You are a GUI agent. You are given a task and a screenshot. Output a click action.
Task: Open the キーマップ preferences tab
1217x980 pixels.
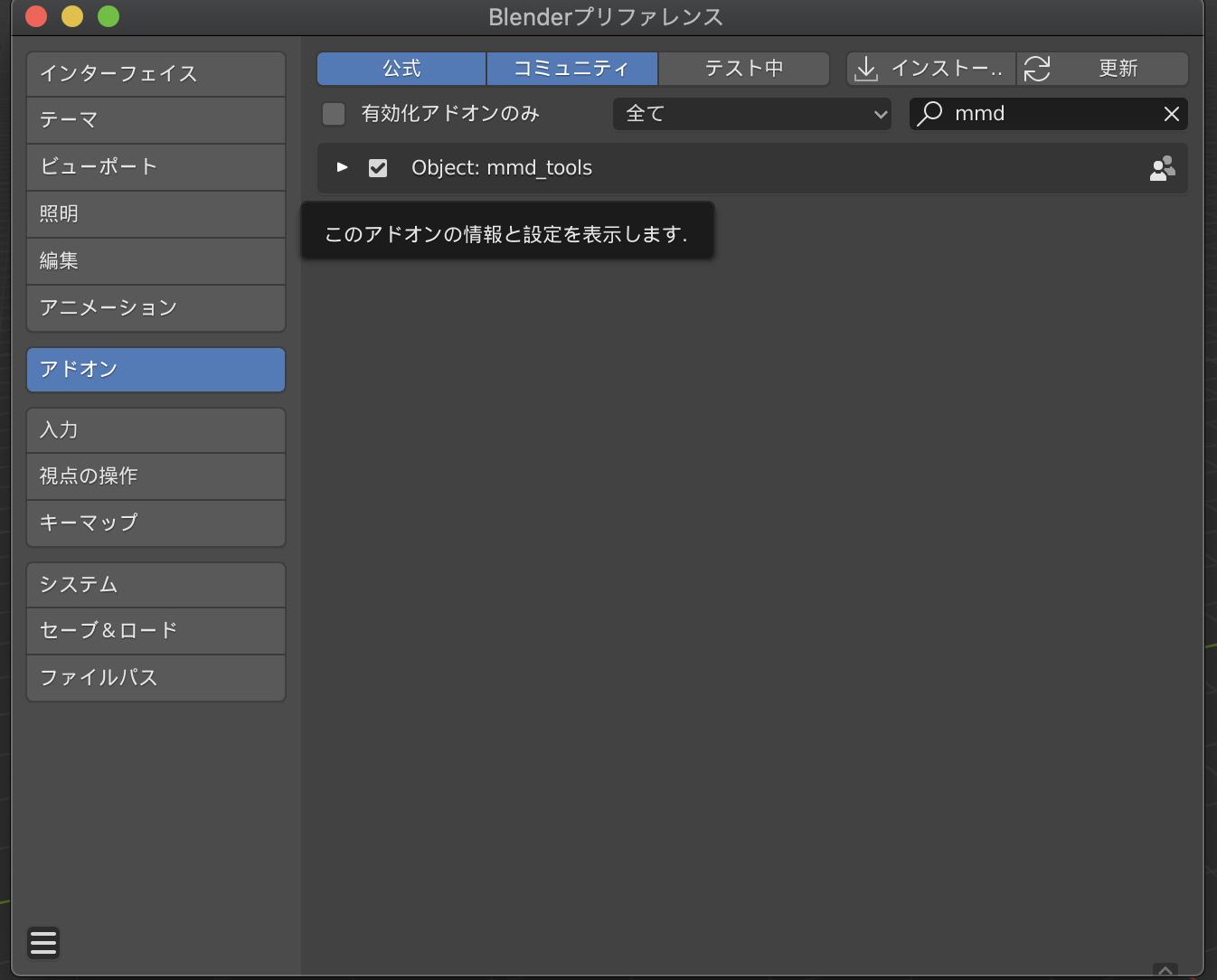[156, 523]
